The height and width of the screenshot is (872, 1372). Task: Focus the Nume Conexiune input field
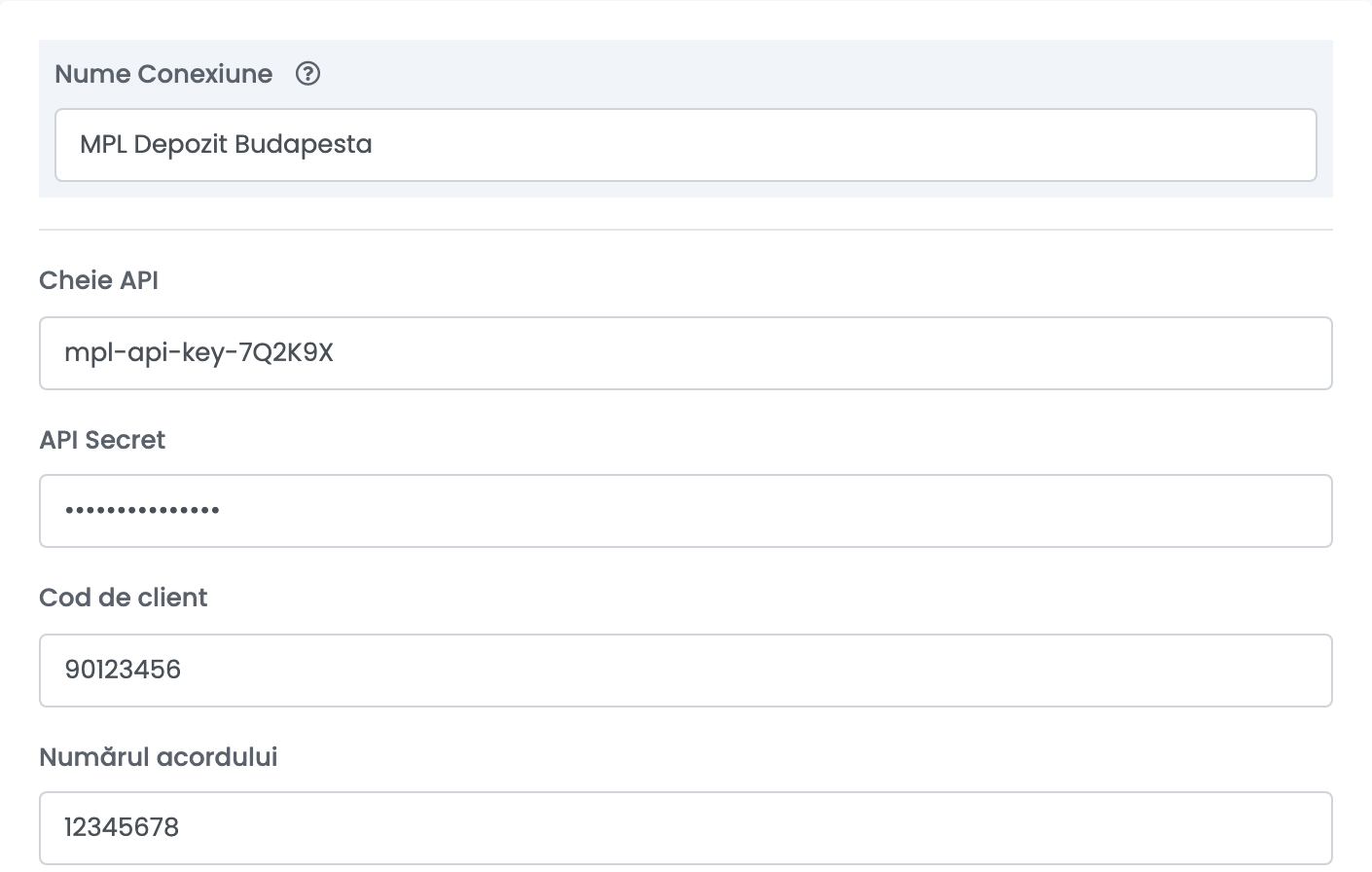pyautogui.click(x=686, y=145)
